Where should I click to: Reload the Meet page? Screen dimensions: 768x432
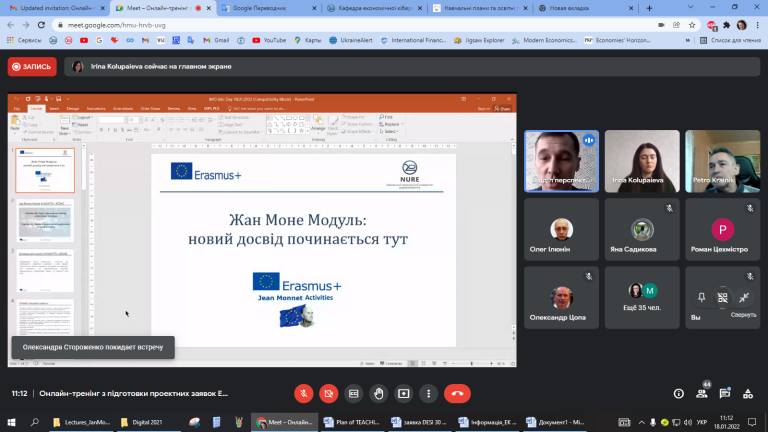(42, 25)
